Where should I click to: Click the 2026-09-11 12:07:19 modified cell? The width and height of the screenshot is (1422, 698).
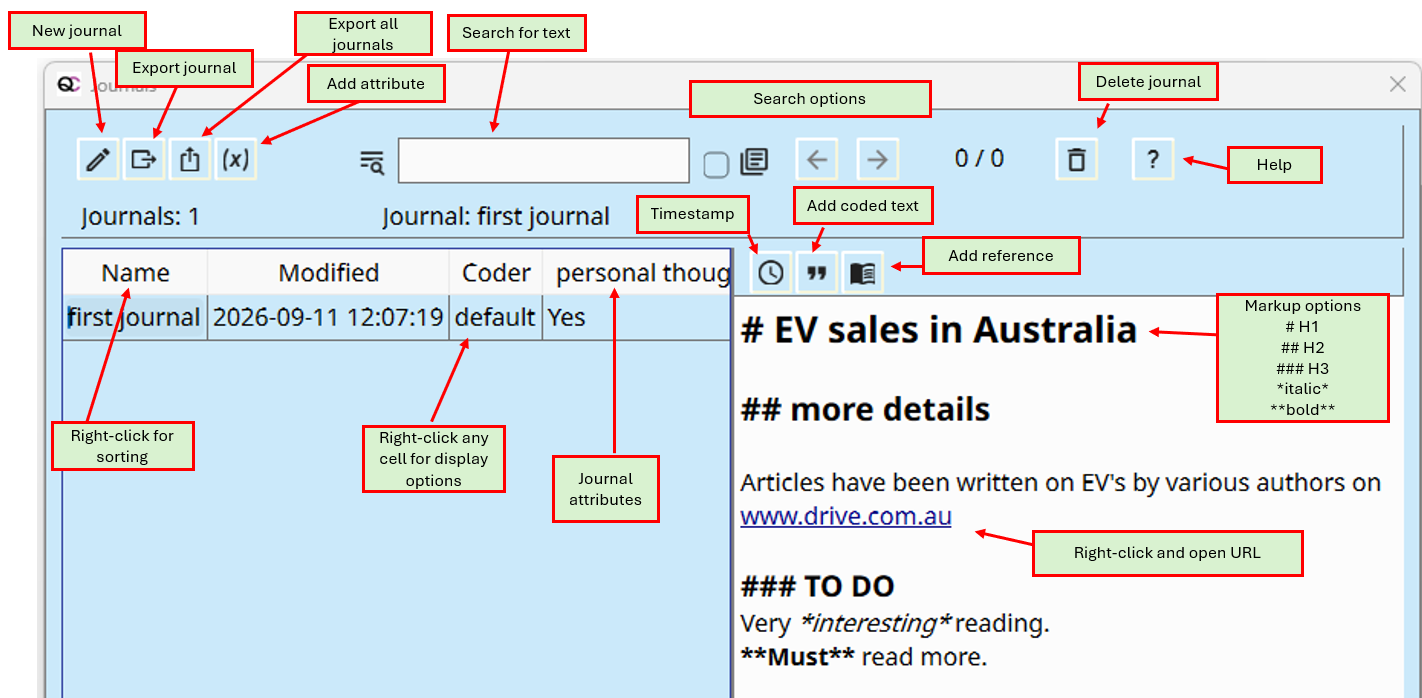coord(328,318)
